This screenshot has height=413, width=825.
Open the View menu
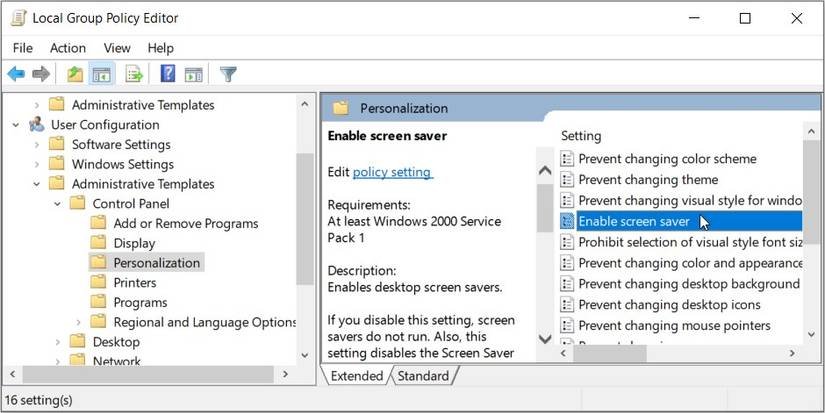click(117, 48)
